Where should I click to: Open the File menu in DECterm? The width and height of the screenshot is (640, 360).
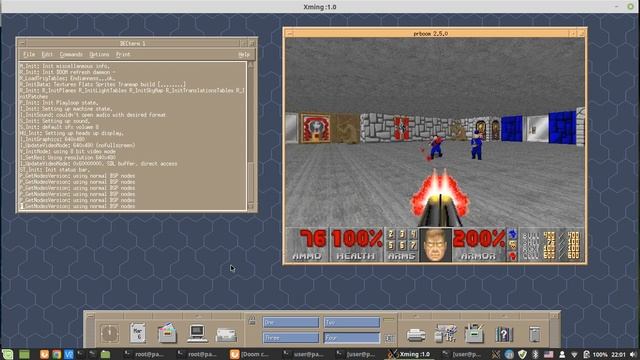(29, 54)
